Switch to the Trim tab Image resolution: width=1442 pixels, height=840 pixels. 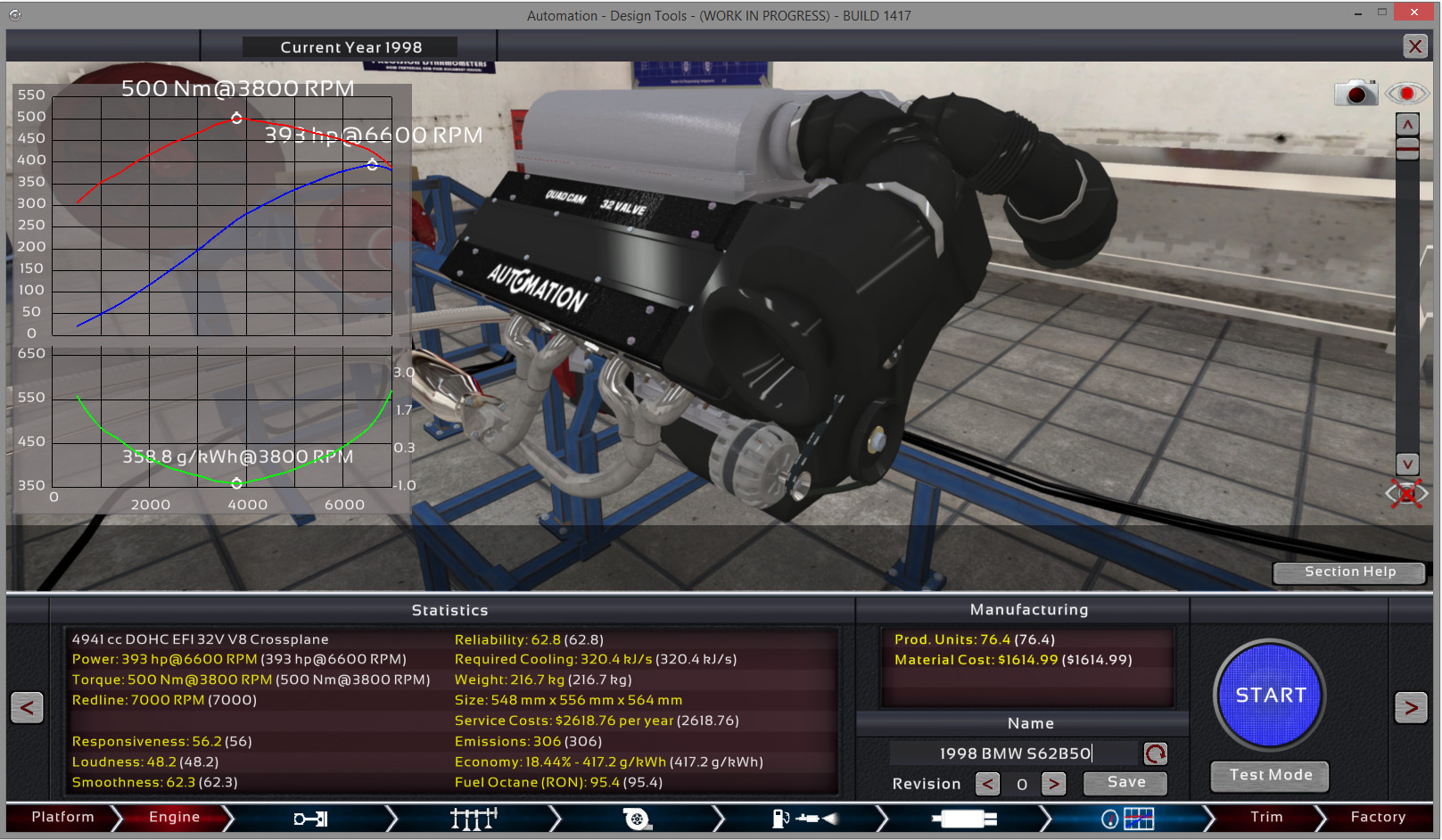click(1266, 818)
